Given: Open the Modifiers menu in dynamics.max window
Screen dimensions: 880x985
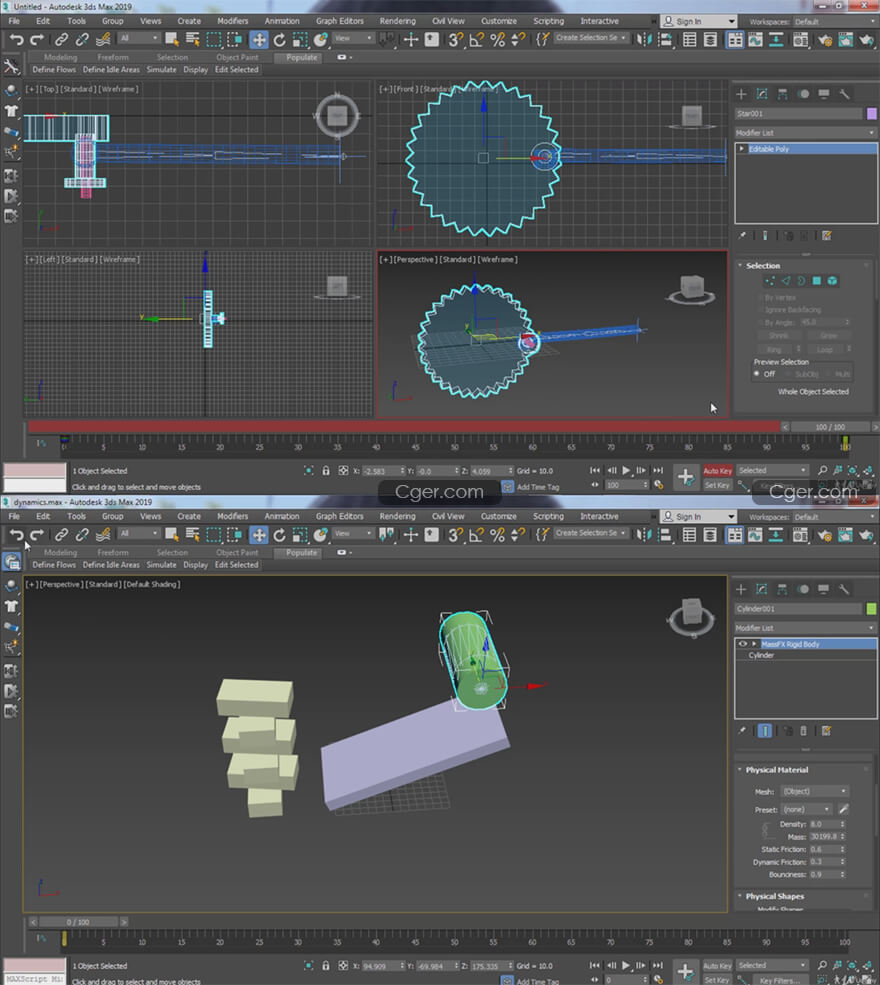Looking at the screenshot, I should [x=232, y=516].
